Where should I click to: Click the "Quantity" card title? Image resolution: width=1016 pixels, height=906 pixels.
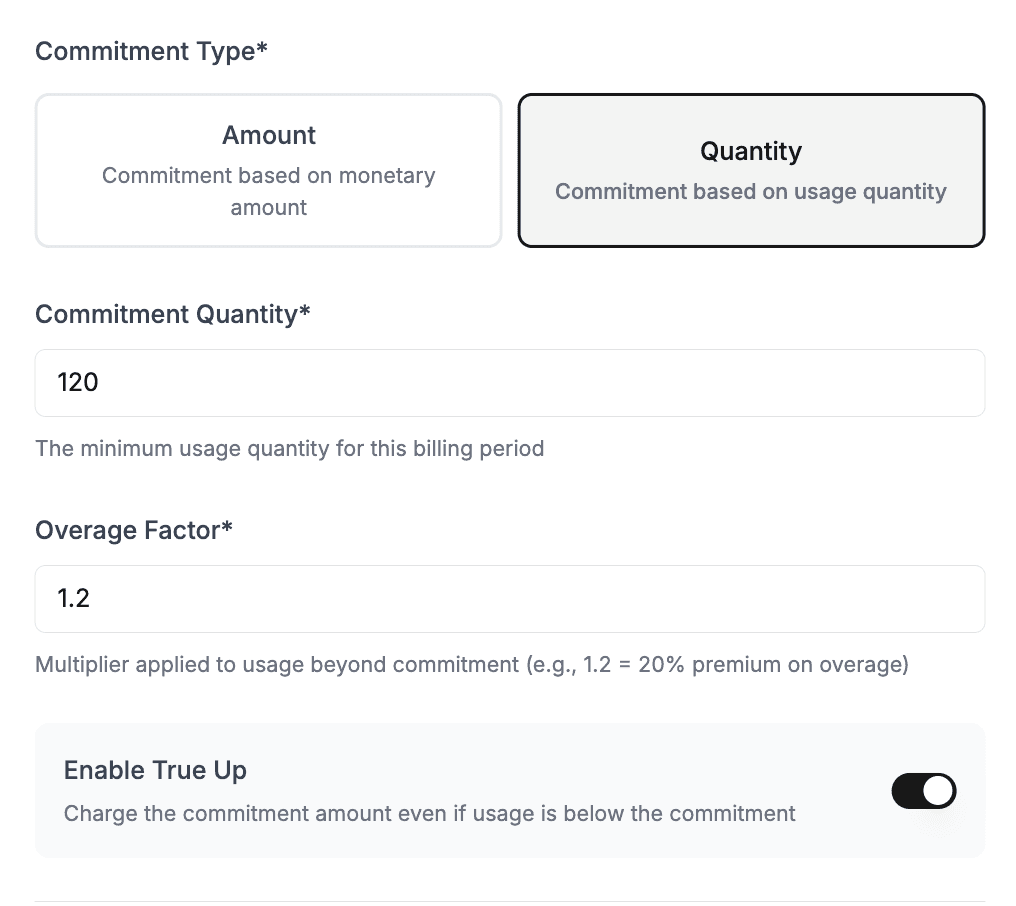click(x=750, y=151)
